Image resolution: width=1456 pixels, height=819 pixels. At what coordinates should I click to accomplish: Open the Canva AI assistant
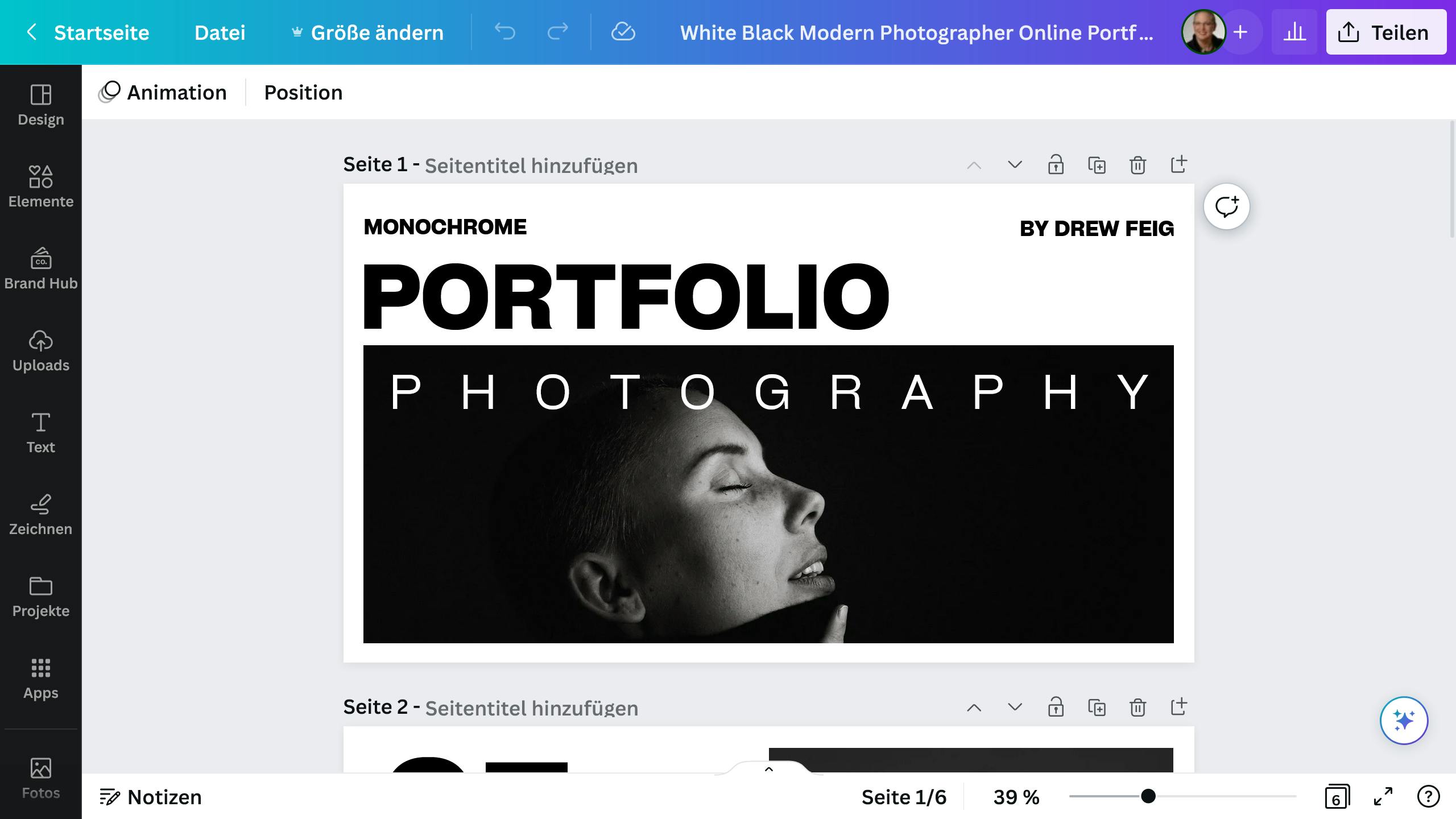click(x=1404, y=719)
